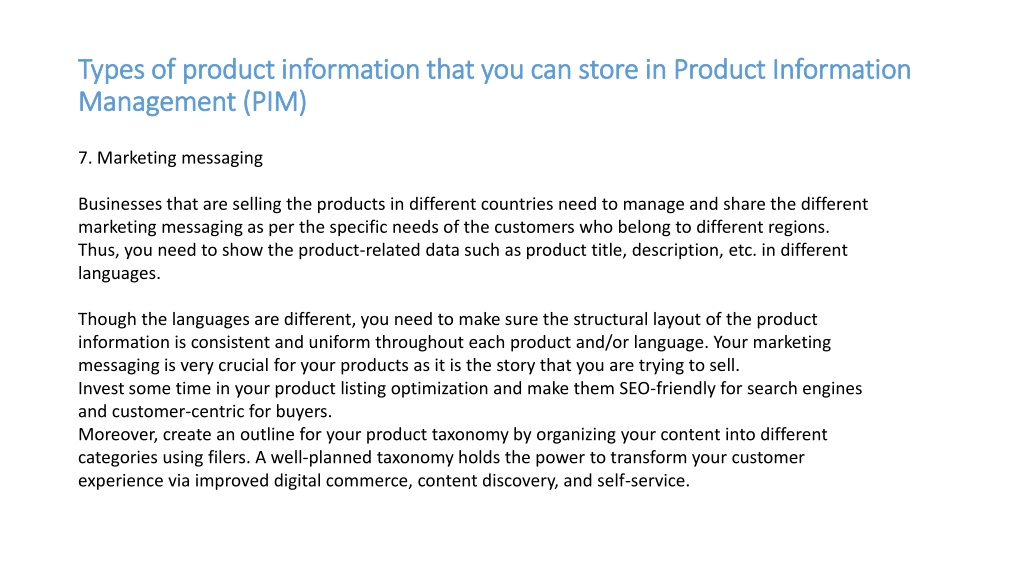Click the line "and customer-centric for buyers."
The width and height of the screenshot is (1024, 576).
point(205,411)
